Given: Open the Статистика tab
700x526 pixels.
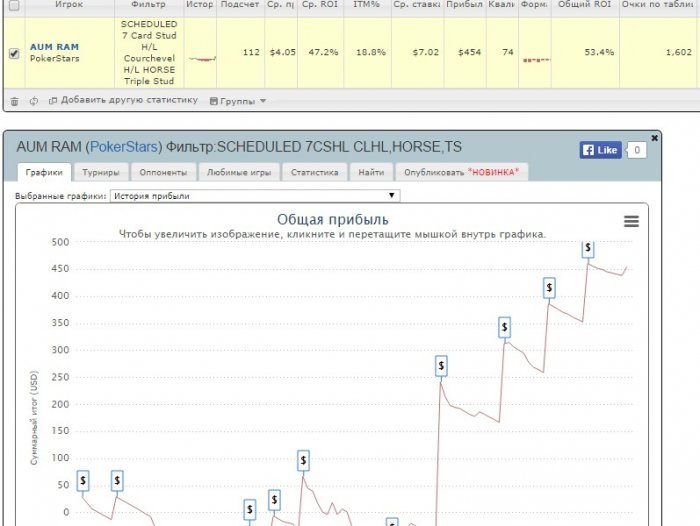Looking at the screenshot, I should tap(315, 172).
